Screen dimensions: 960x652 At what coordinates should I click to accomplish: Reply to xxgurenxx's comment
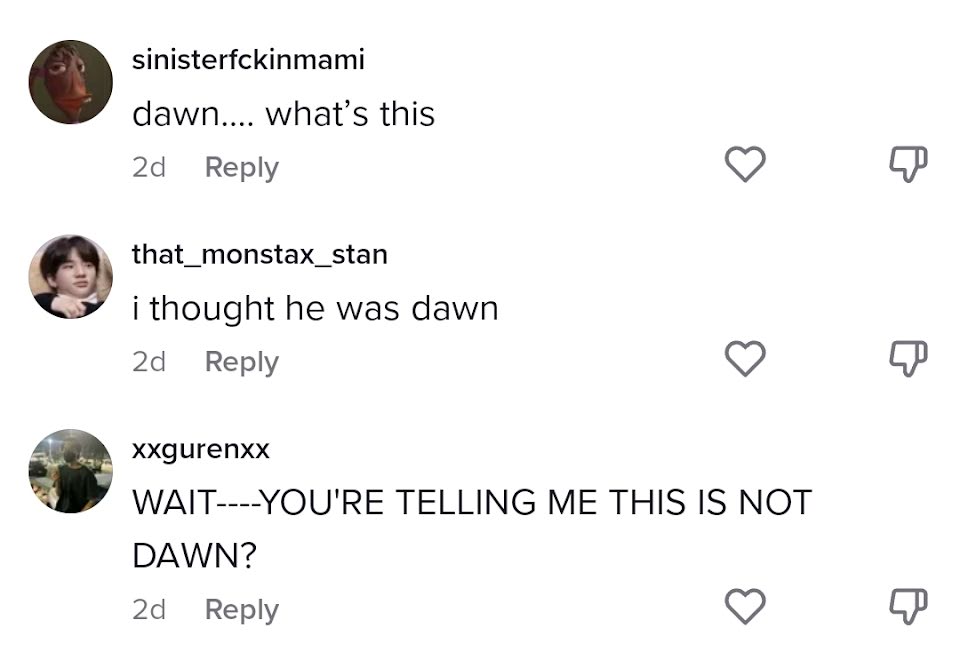241,609
